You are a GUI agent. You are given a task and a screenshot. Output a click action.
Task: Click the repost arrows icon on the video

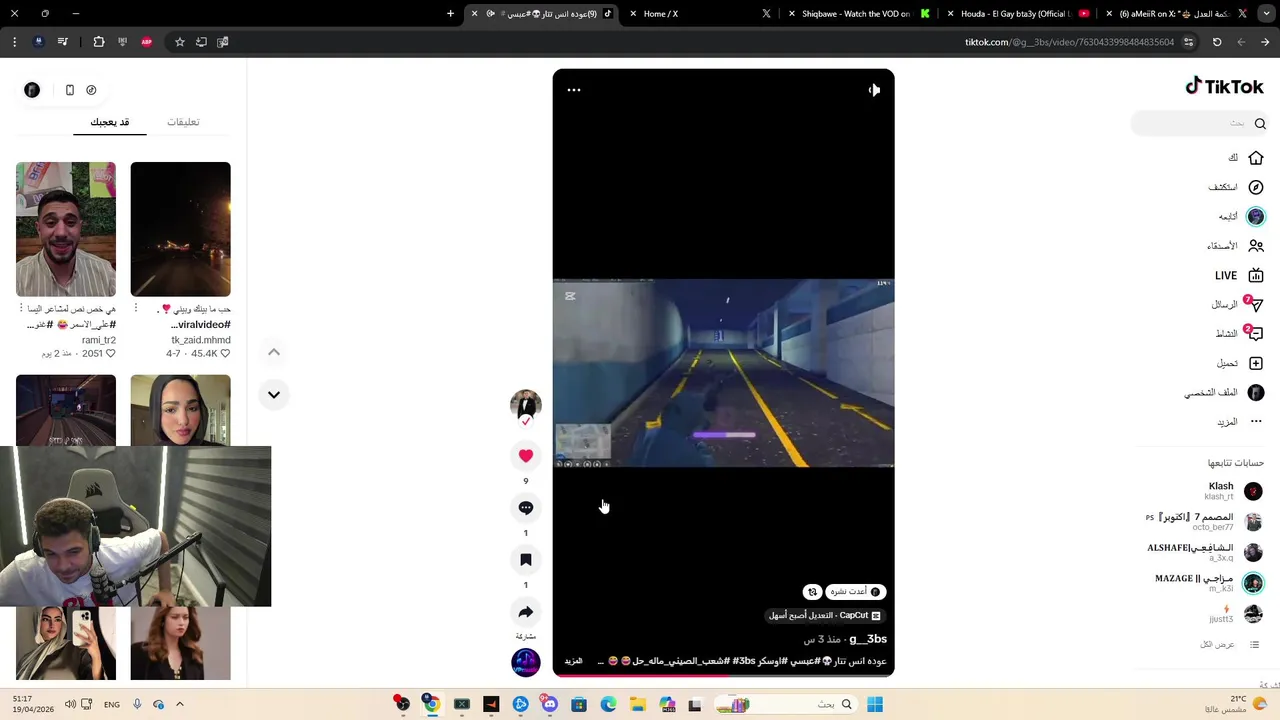(812, 592)
